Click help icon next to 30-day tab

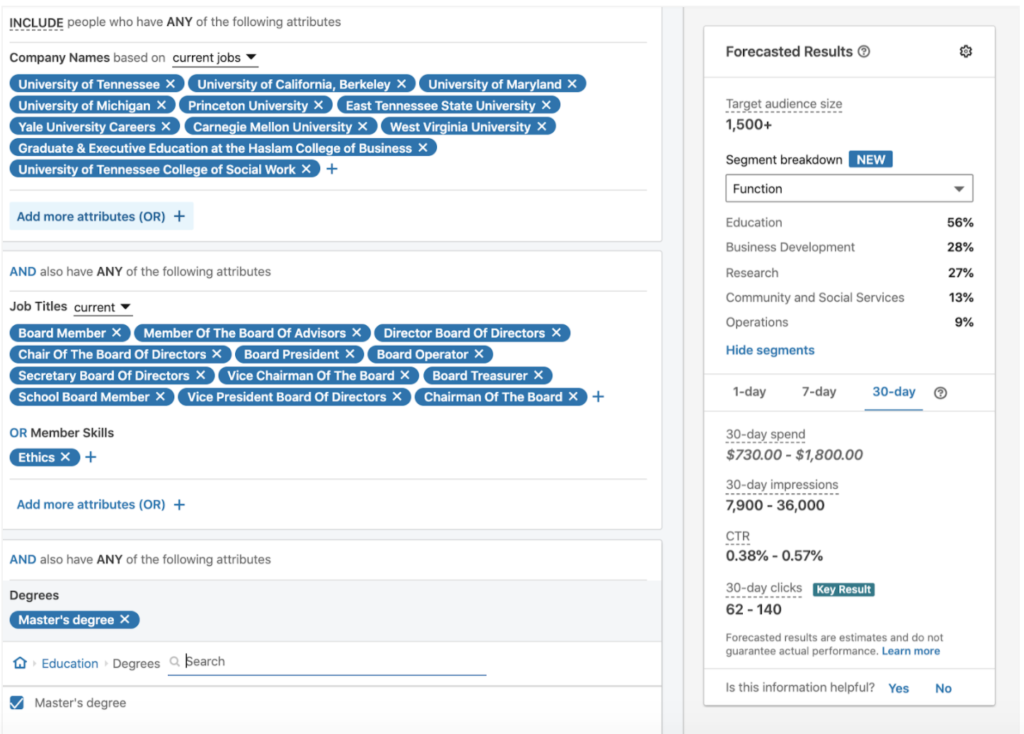940,393
